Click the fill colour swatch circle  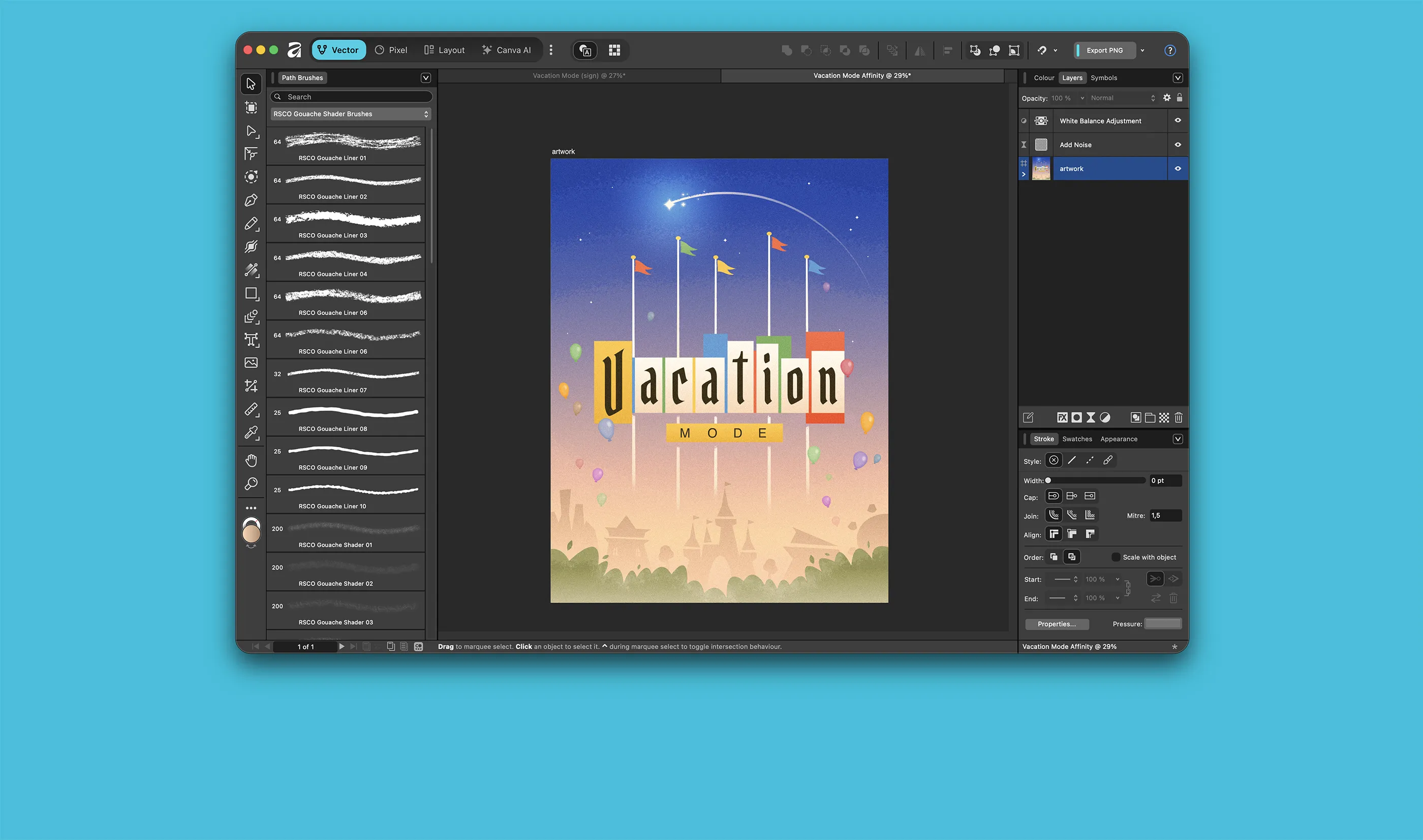[x=251, y=533]
